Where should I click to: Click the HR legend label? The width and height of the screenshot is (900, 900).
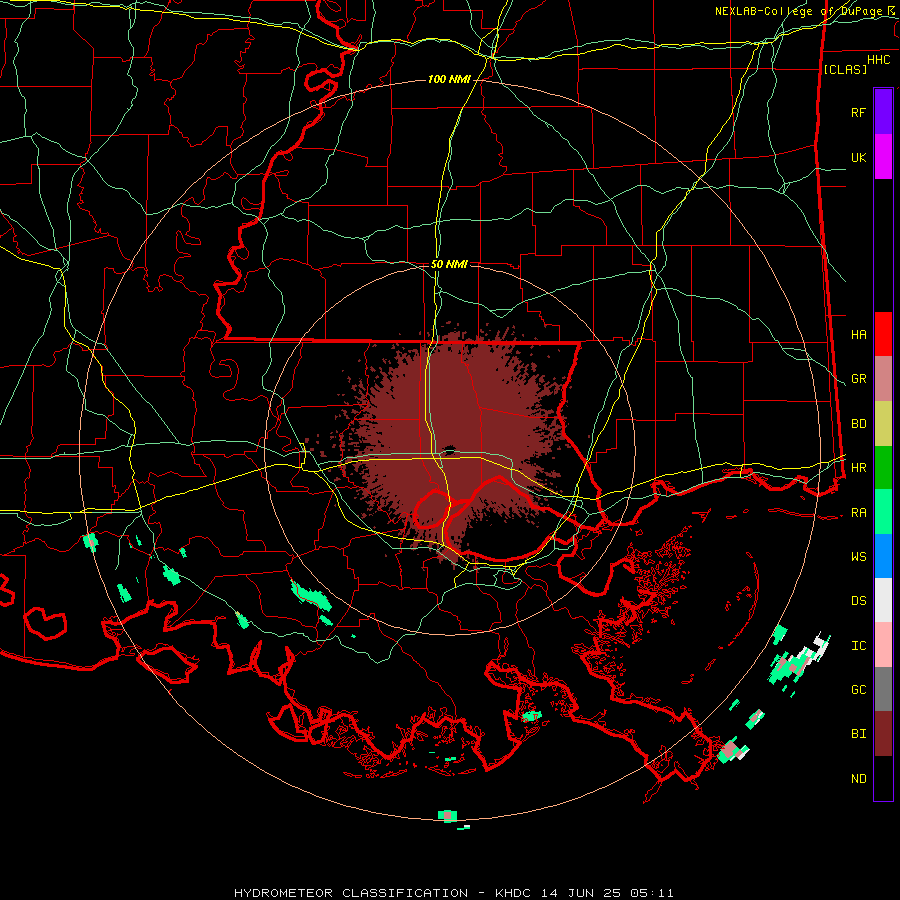858,468
